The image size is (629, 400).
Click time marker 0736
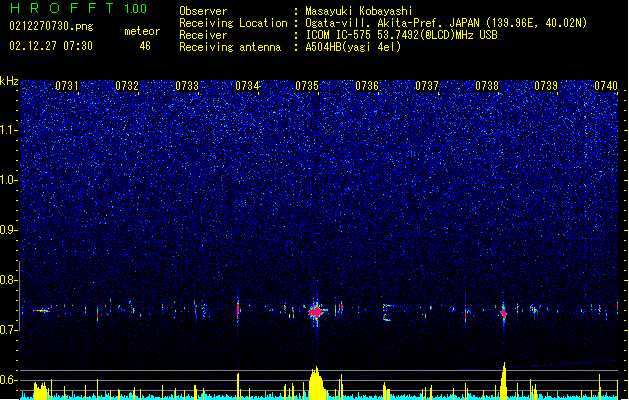coord(367,86)
